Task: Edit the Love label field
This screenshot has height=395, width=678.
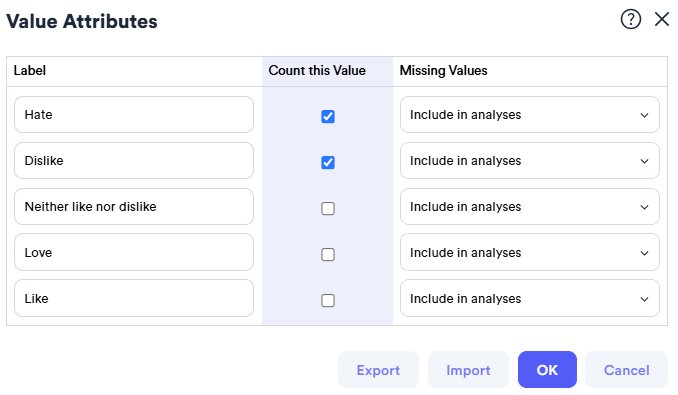Action: point(134,252)
